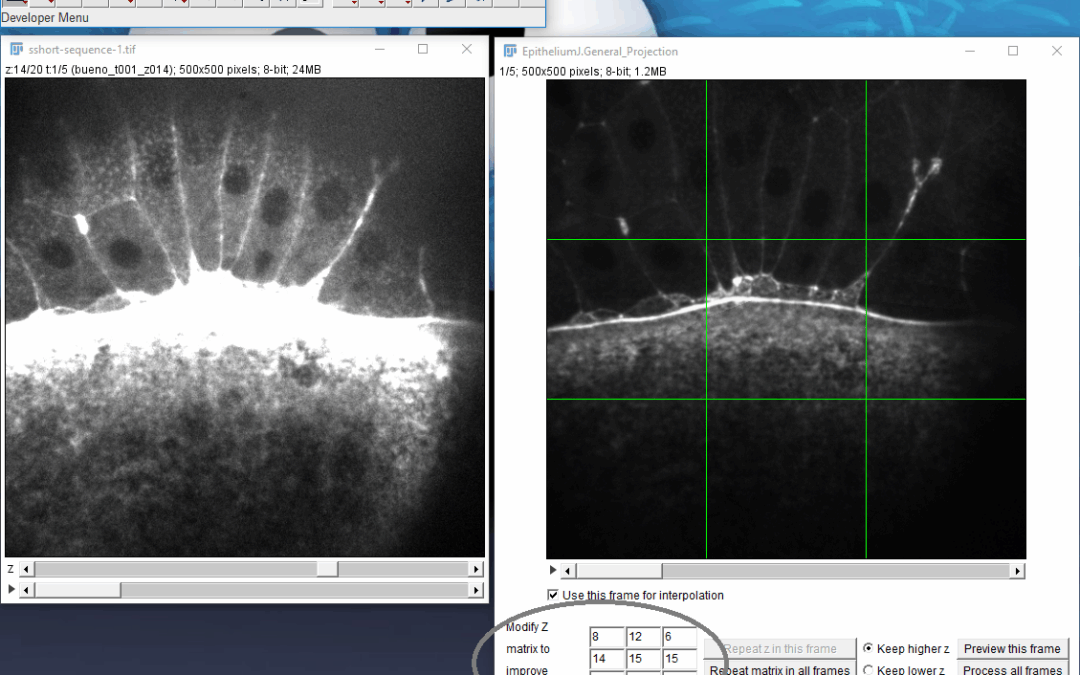
Task: Click Process all frames button
Action: point(1012,669)
